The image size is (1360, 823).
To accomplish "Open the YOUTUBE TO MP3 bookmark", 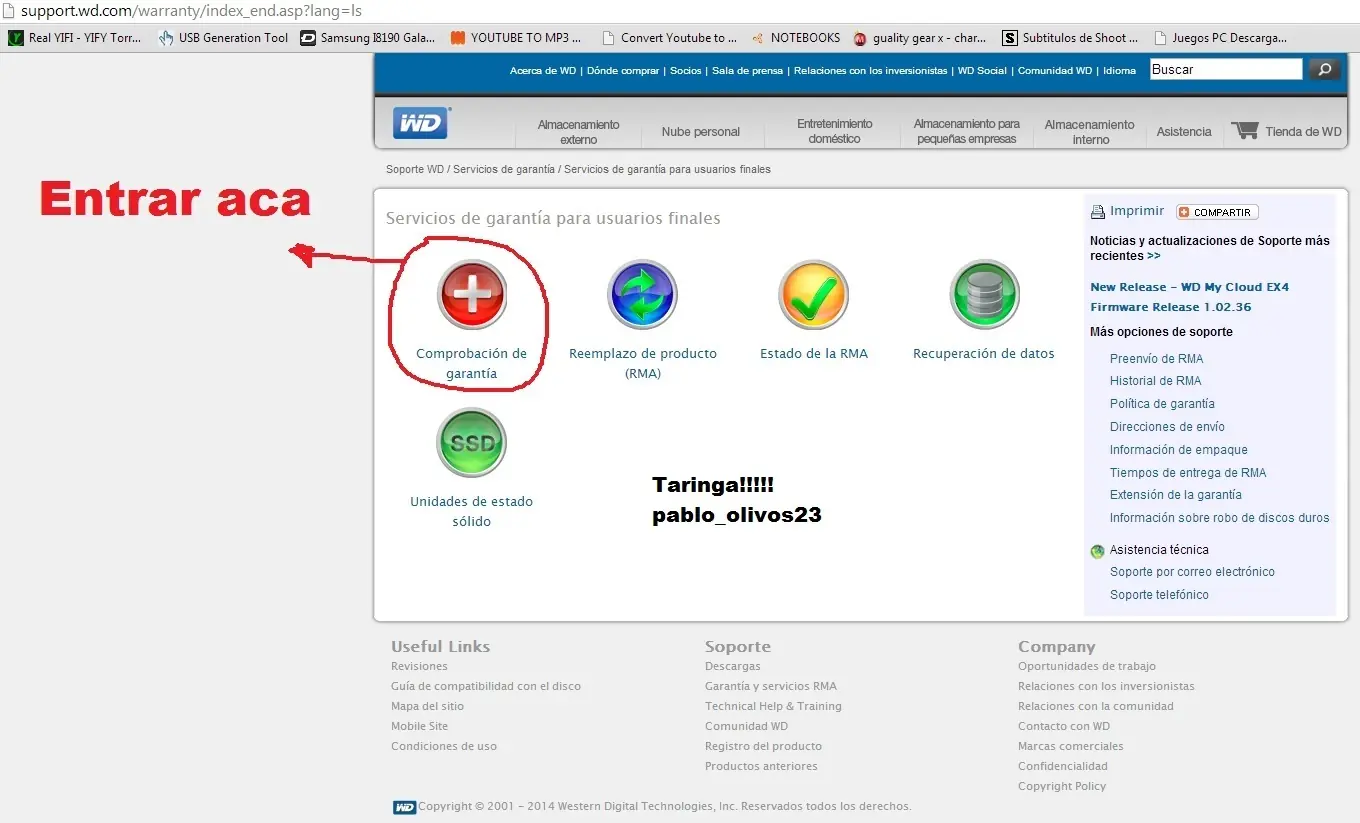I will click(516, 38).
